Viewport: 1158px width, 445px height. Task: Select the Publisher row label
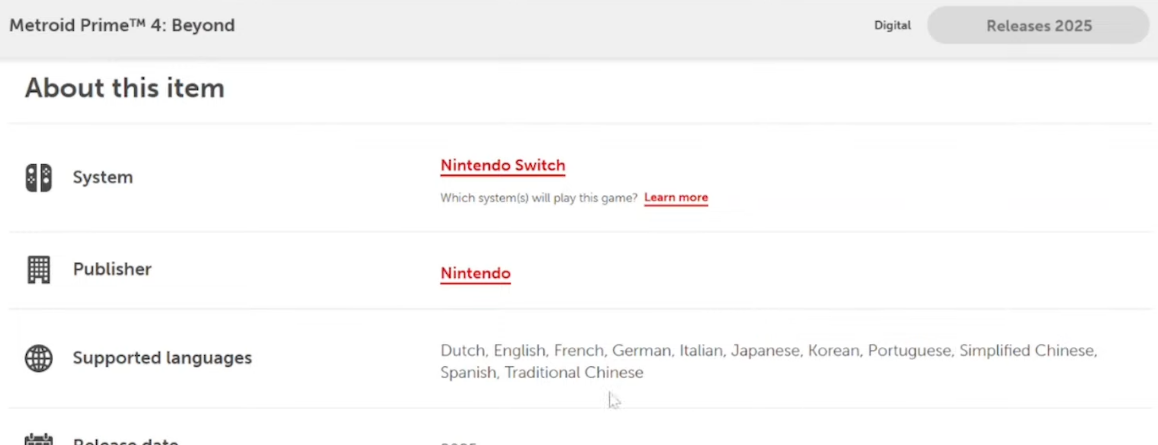112,270
